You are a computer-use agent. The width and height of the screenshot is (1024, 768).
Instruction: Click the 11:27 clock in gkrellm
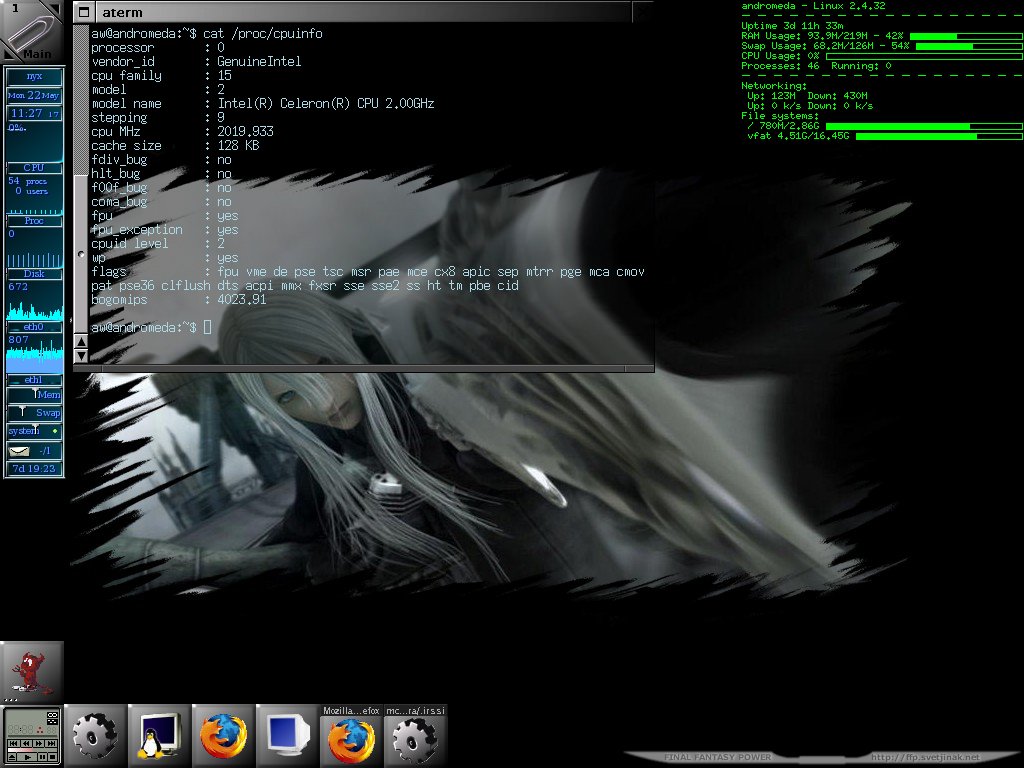click(x=34, y=114)
